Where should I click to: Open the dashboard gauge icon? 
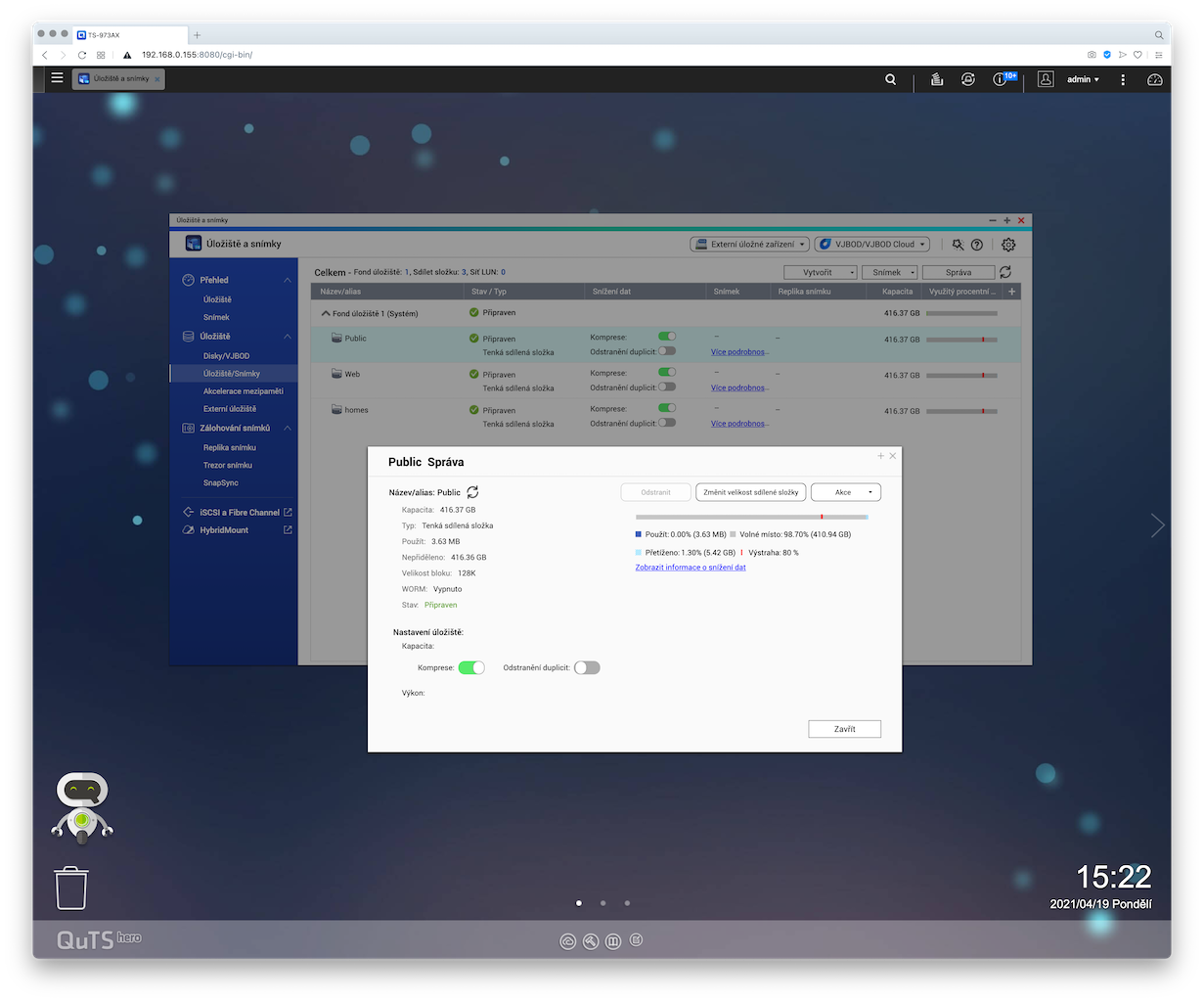(1154, 79)
